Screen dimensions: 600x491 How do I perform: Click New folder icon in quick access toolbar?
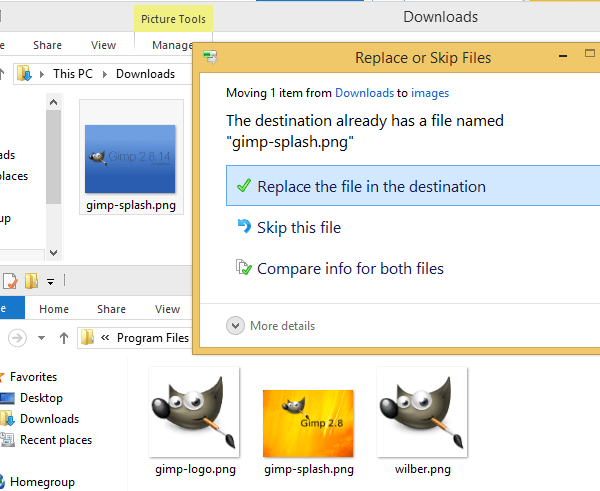pyautogui.click(x=31, y=281)
